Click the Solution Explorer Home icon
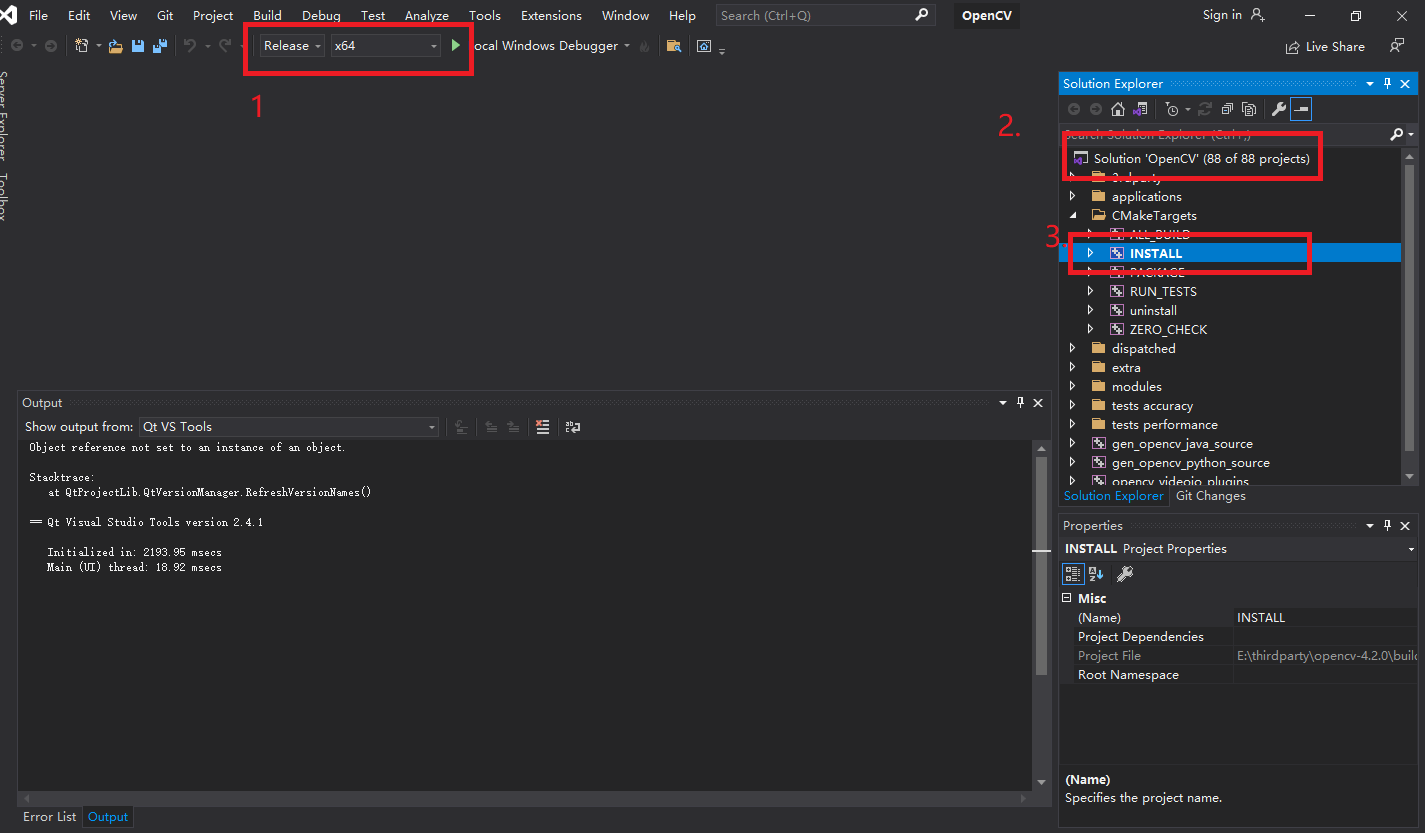The height and width of the screenshot is (833, 1425). tap(1118, 109)
